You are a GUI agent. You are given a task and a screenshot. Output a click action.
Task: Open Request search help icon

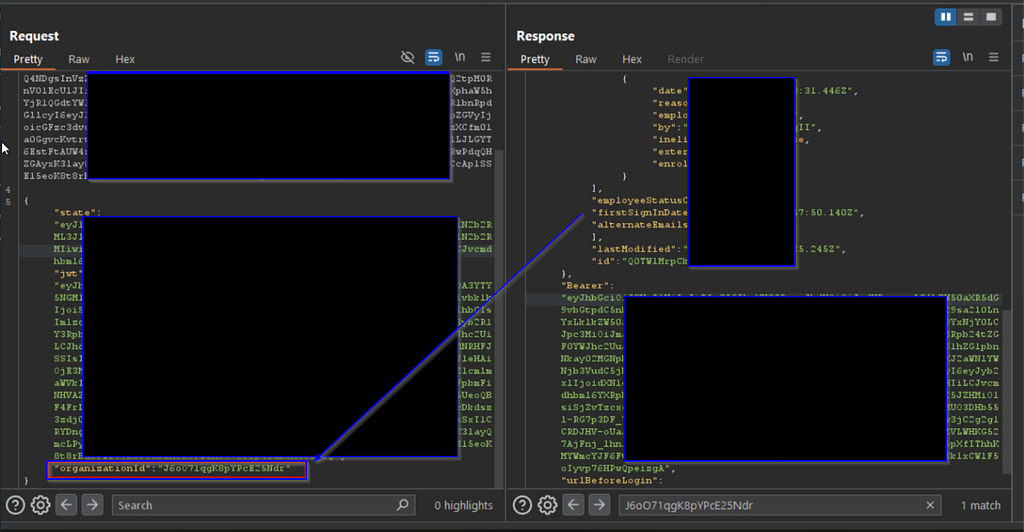(x=16, y=505)
